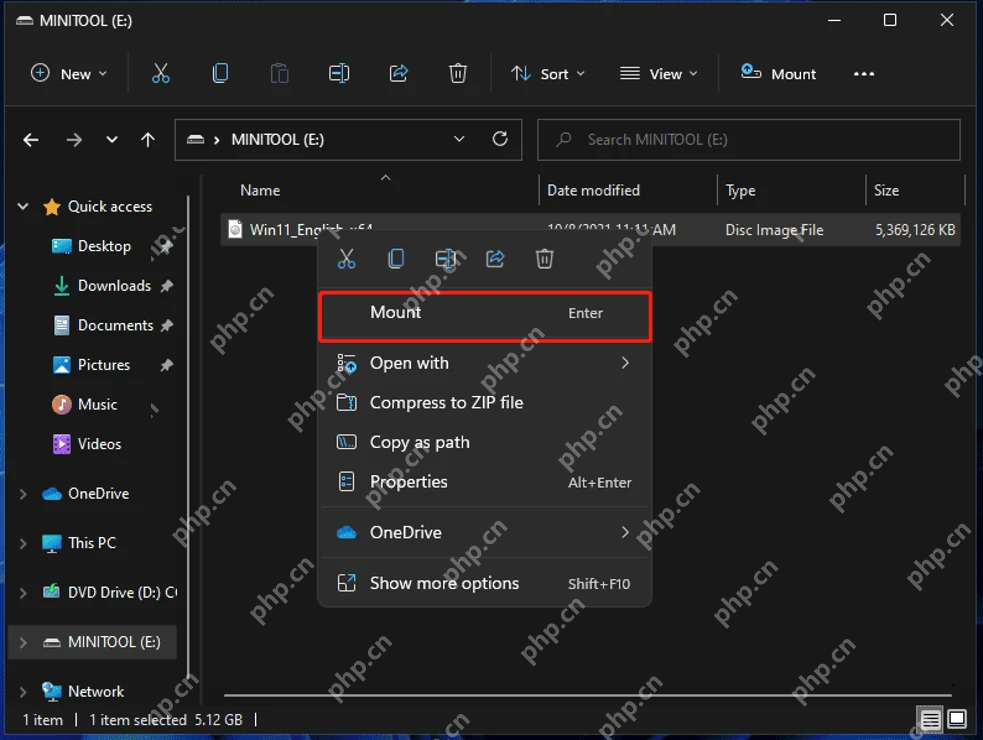This screenshot has width=983, height=740.
Task: Refresh the MINITOOL (E:) folder
Action: (500, 139)
